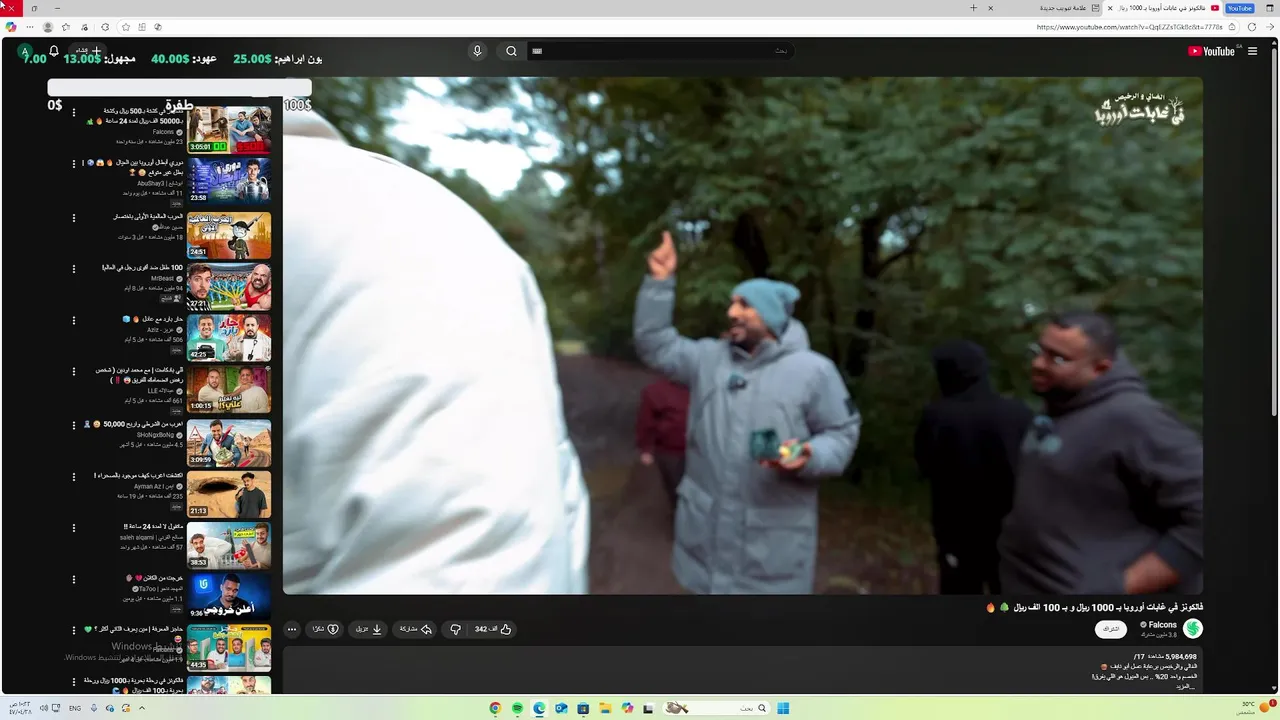This screenshot has height=720, width=1280.
Task: Open options menu for 24:51 video
Action: click(73, 216)
